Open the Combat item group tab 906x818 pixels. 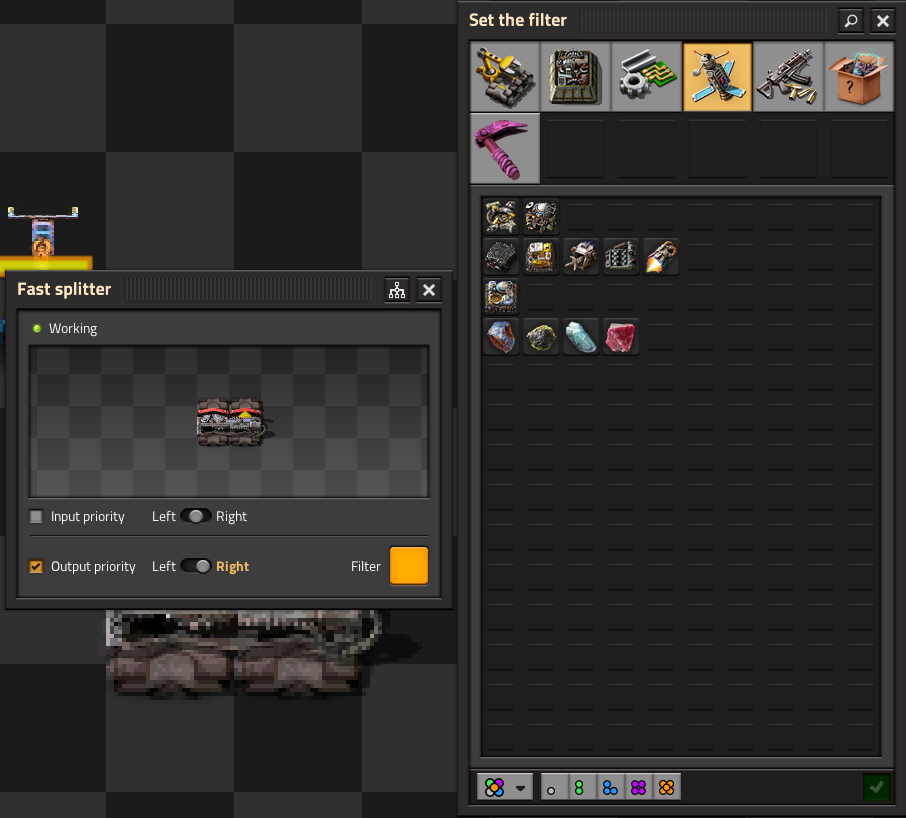788,77
